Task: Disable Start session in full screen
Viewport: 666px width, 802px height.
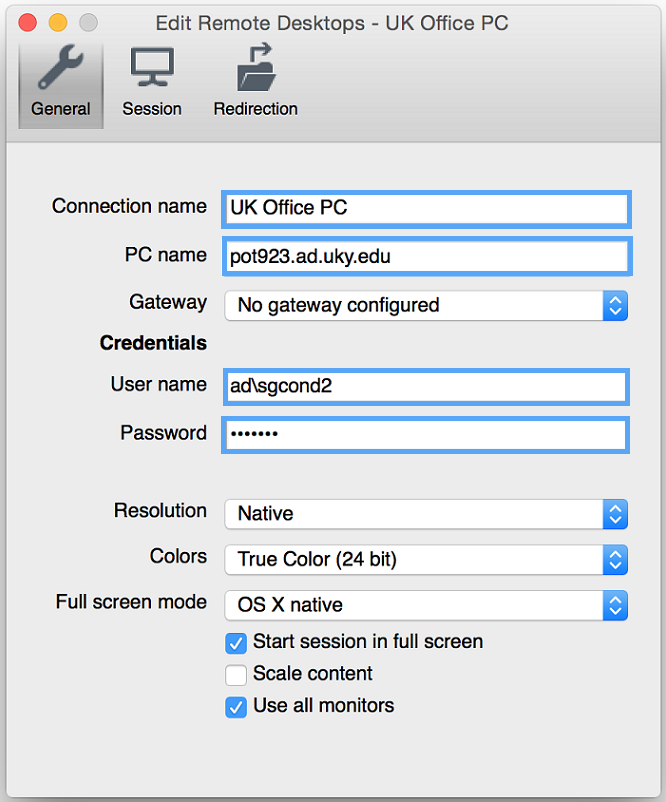Action: [236, 643]
